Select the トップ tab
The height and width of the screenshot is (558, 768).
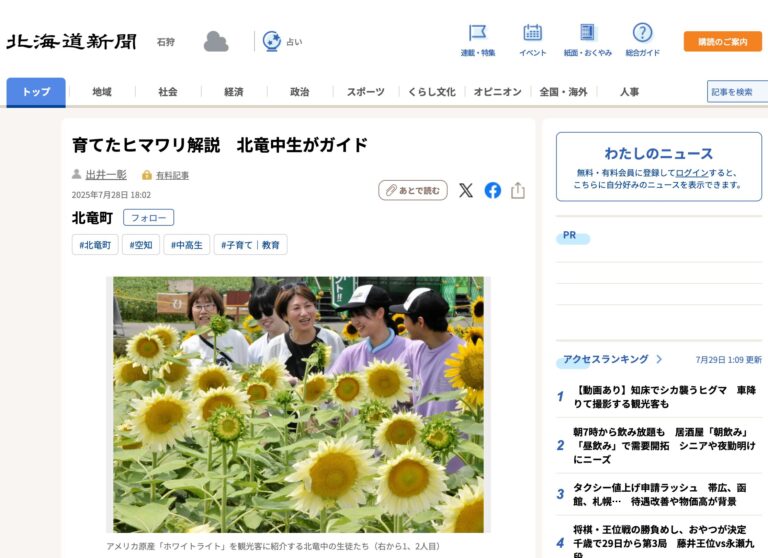36,92
